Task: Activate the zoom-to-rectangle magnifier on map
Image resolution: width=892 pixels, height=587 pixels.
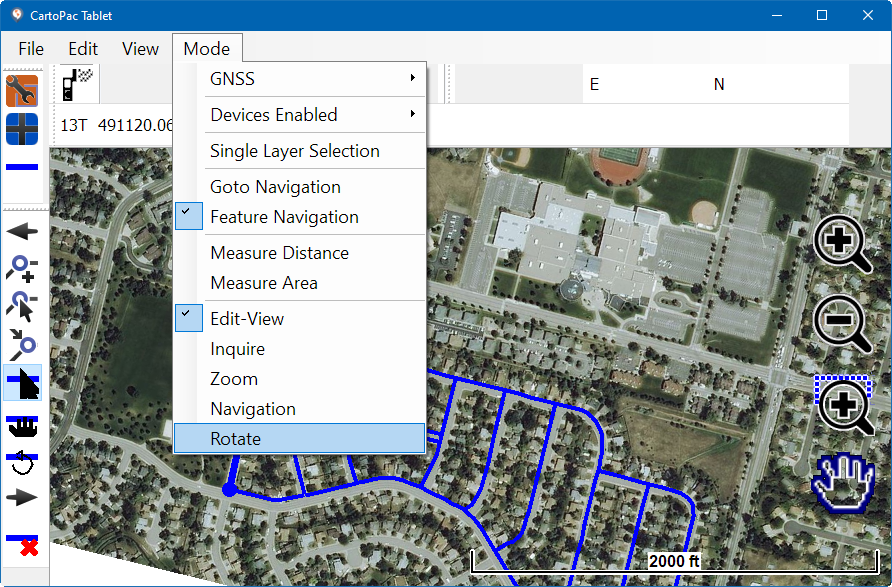Action: (x=844, y=405)
